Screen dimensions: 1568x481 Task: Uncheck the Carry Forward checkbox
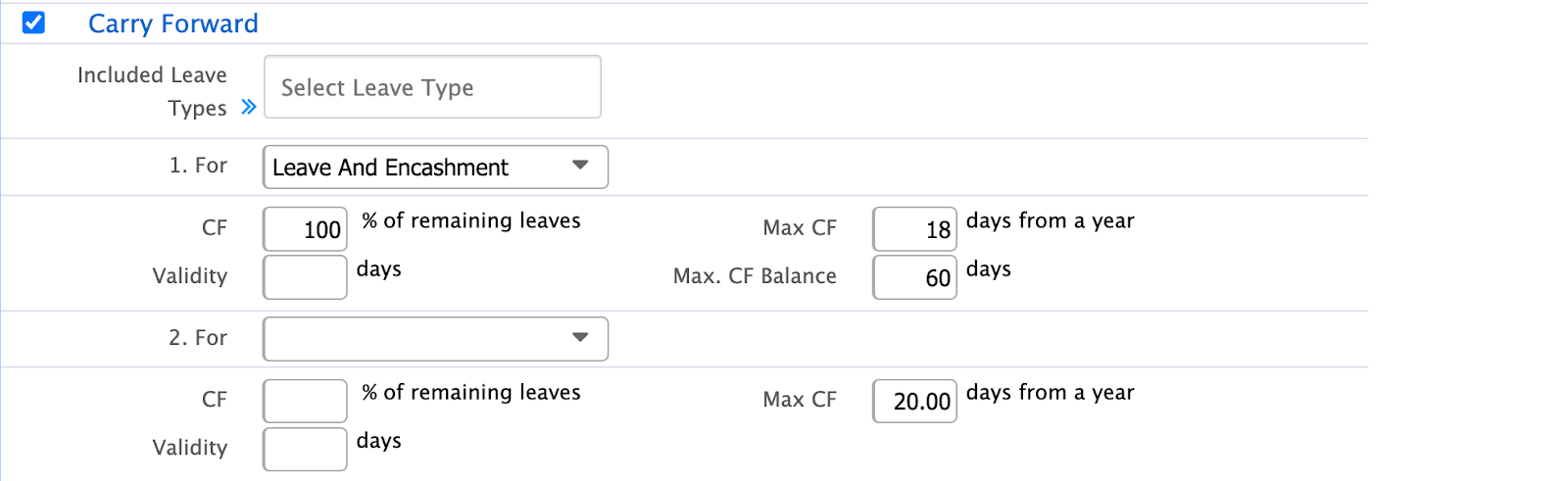pyautogui.click(x=33, y=23)
